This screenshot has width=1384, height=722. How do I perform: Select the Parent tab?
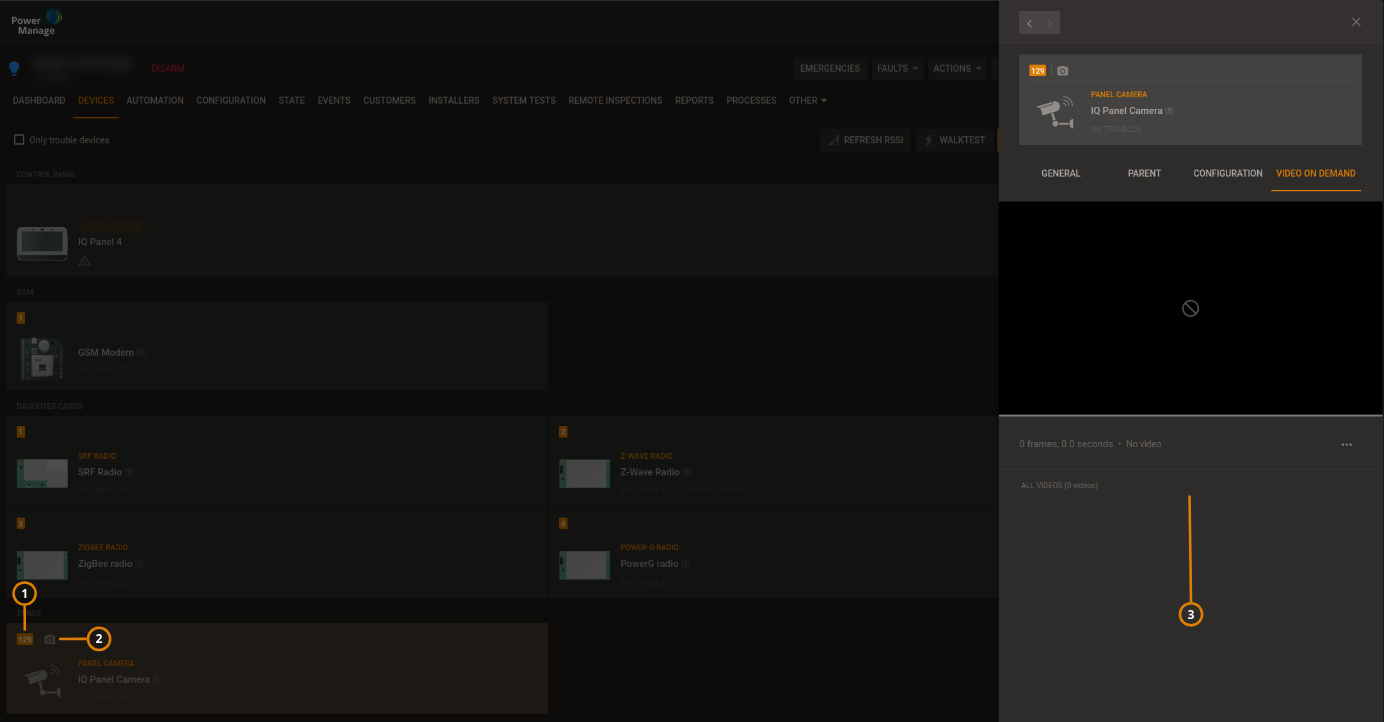click(x=1144, y=174)
